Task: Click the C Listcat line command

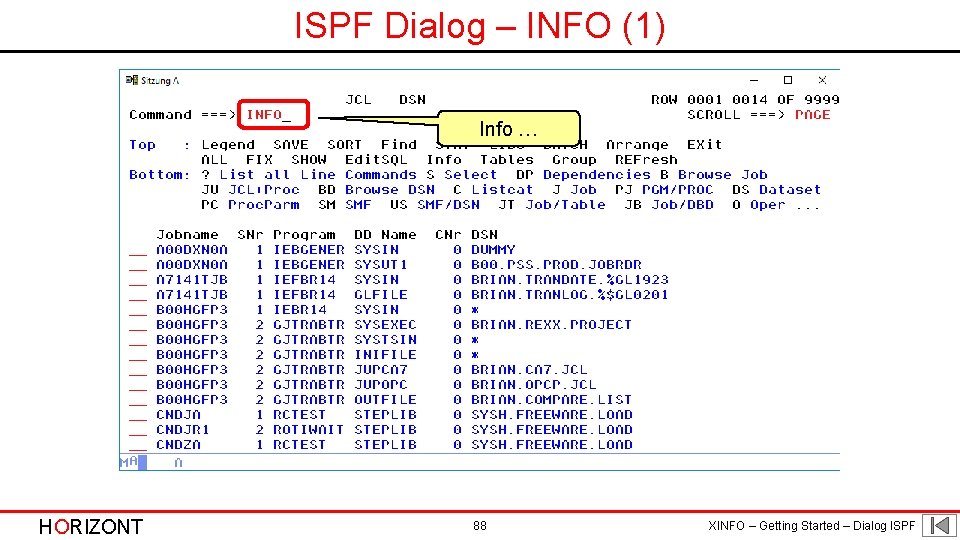Action: pyautogui.click(x=493, y=190)
